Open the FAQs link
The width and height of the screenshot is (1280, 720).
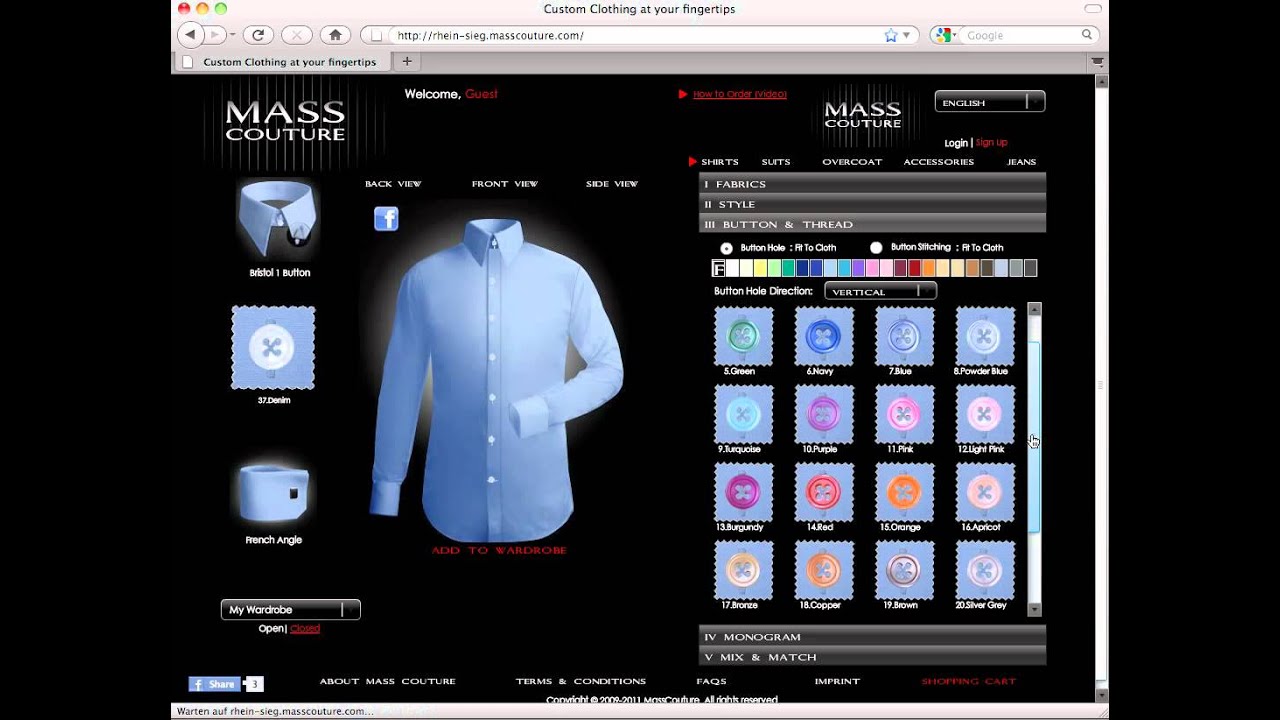coord(711,681)
